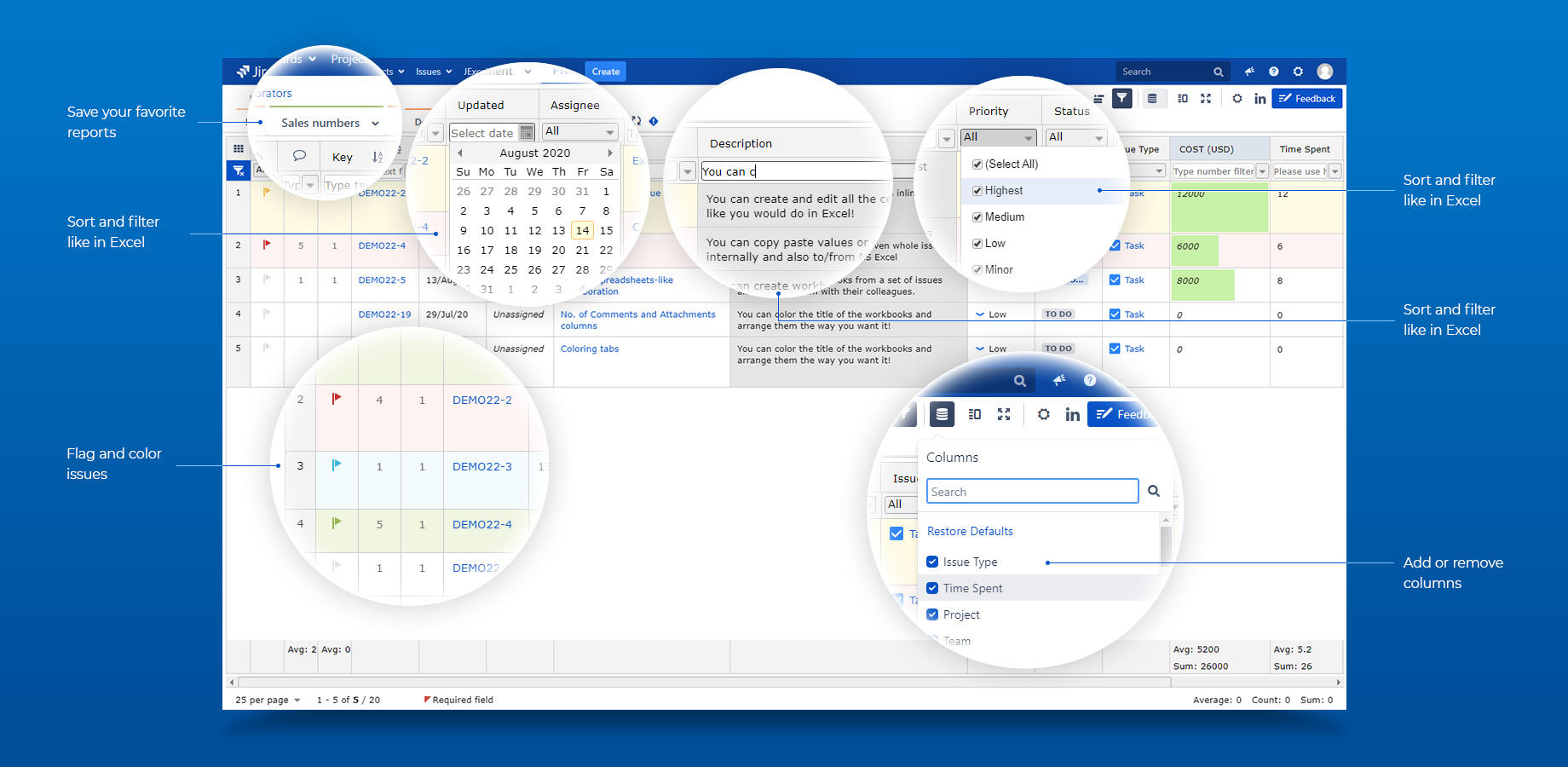Click the Priority column header
This screenshot has width=1568, height=767.
point(989,112)
